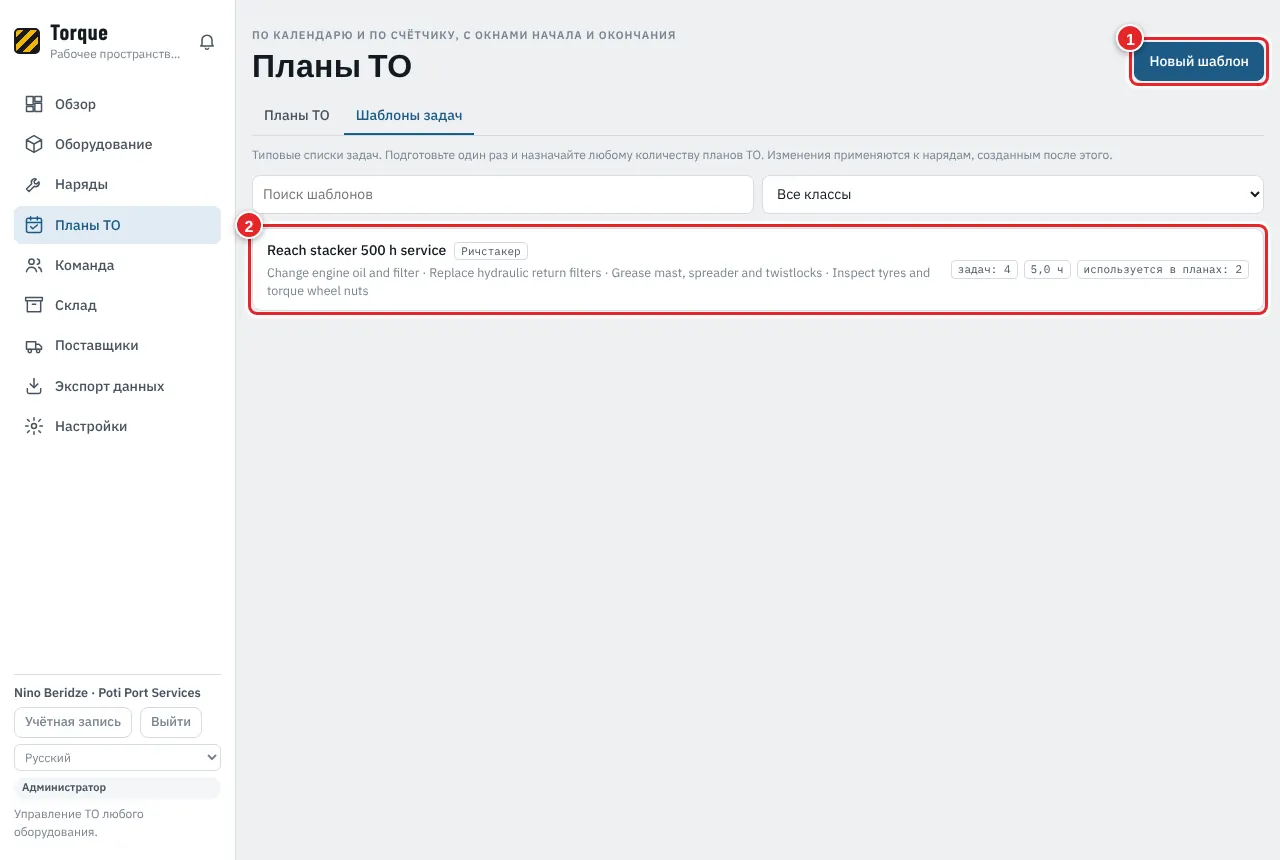
Task: Click the Оборудование cube icon
Action: click(34, 144)
